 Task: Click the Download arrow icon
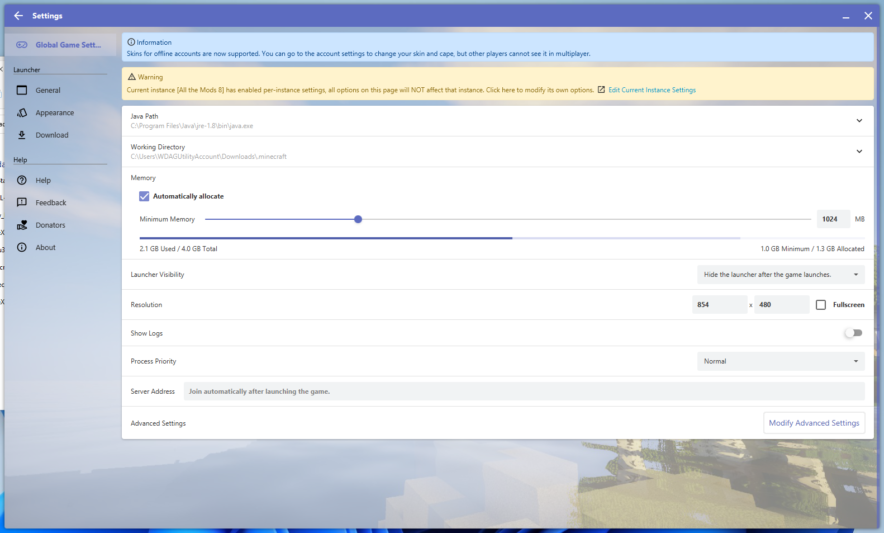[x=22, y=135]
